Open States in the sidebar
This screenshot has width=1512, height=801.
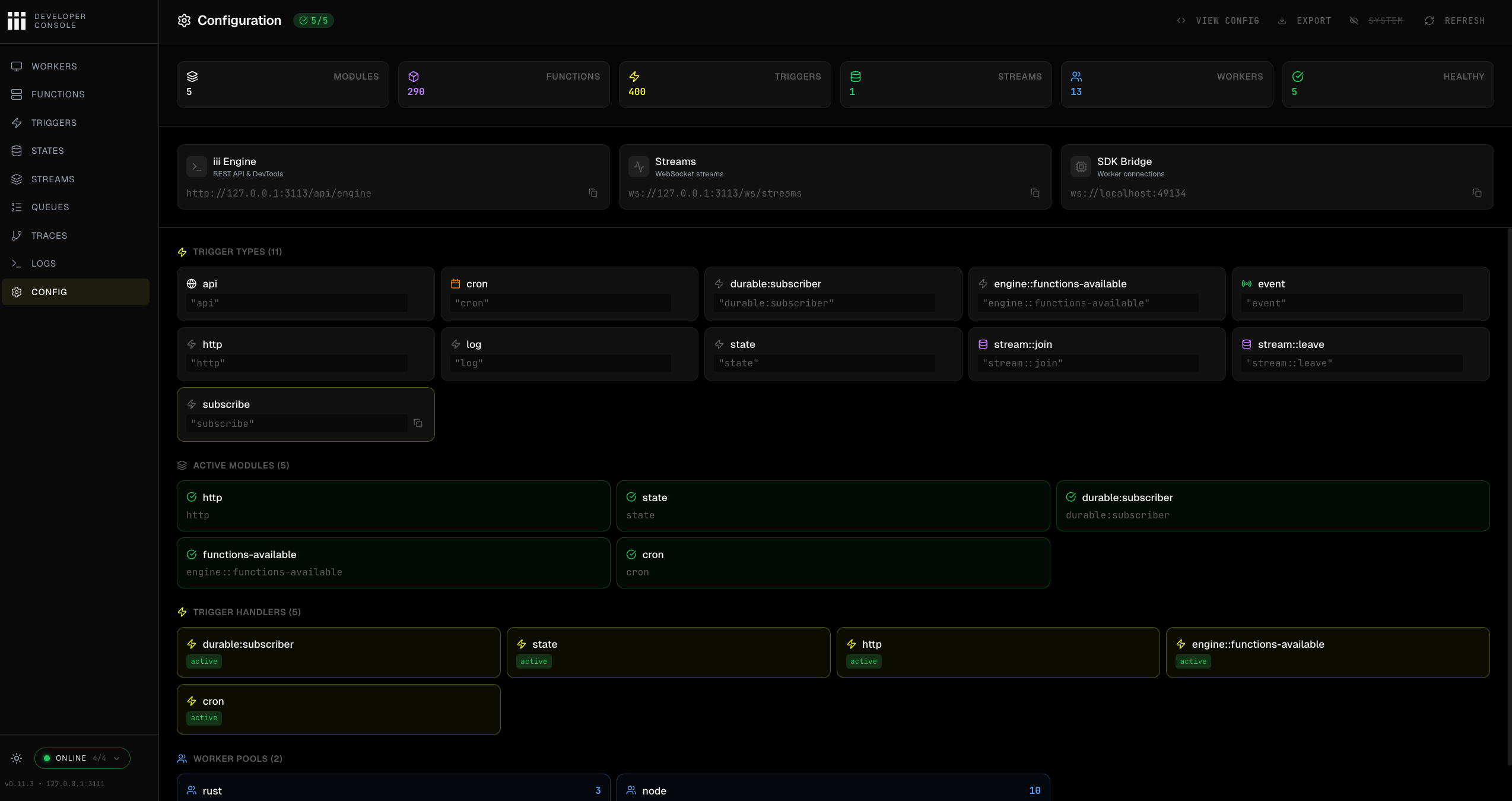pos(75,151)
